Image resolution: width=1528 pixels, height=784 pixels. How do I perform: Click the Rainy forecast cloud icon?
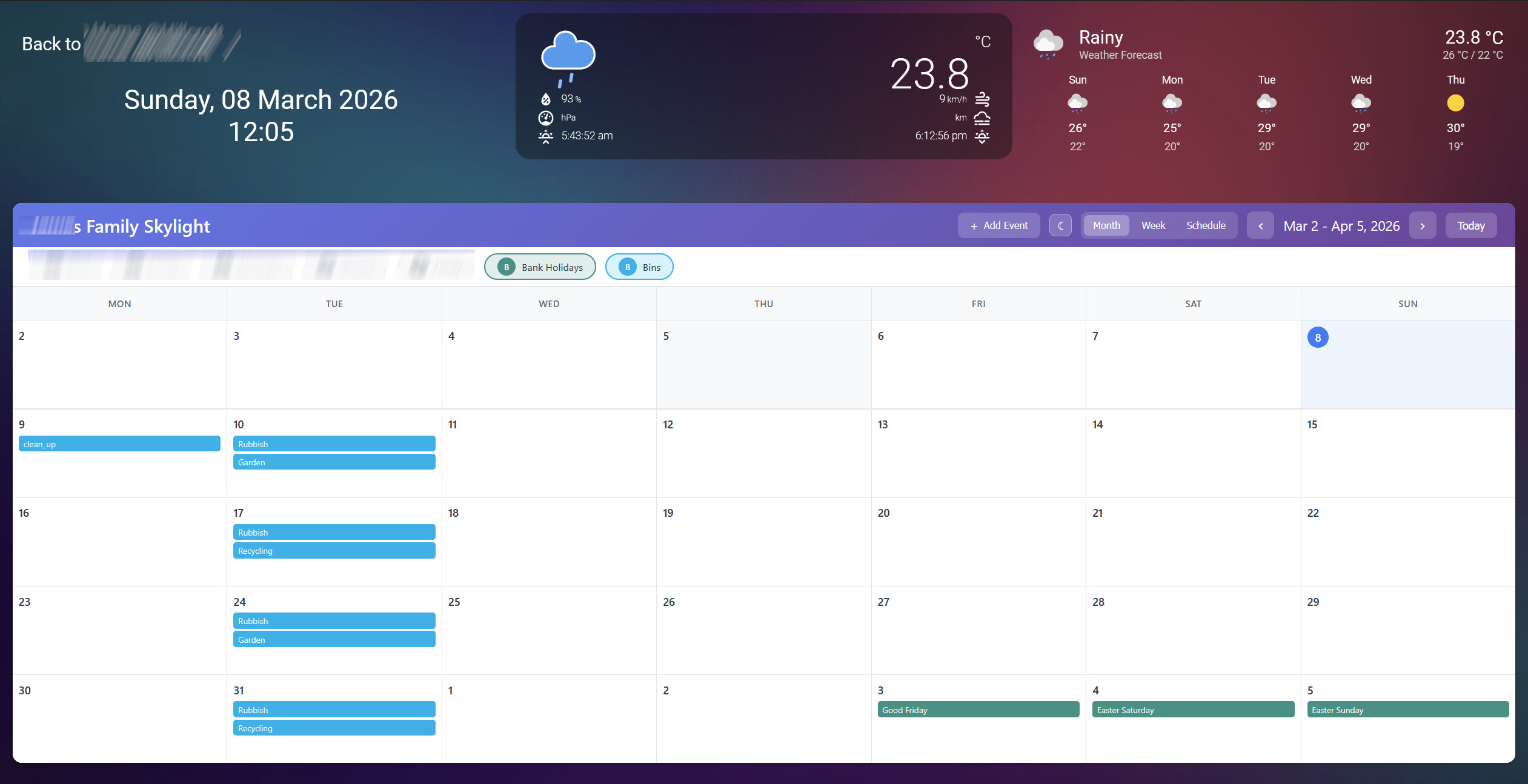point(1048,44)
